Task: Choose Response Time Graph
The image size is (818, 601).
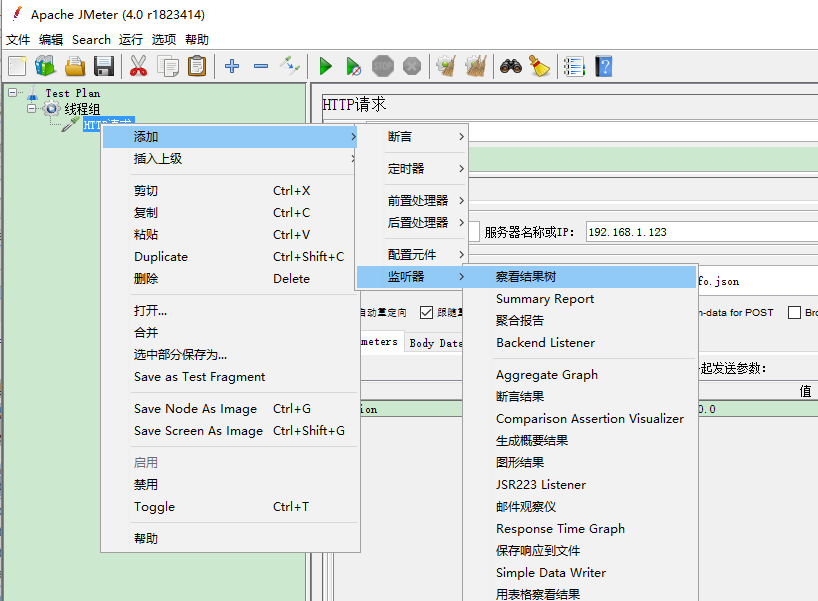Action: [x=580, y=528]
